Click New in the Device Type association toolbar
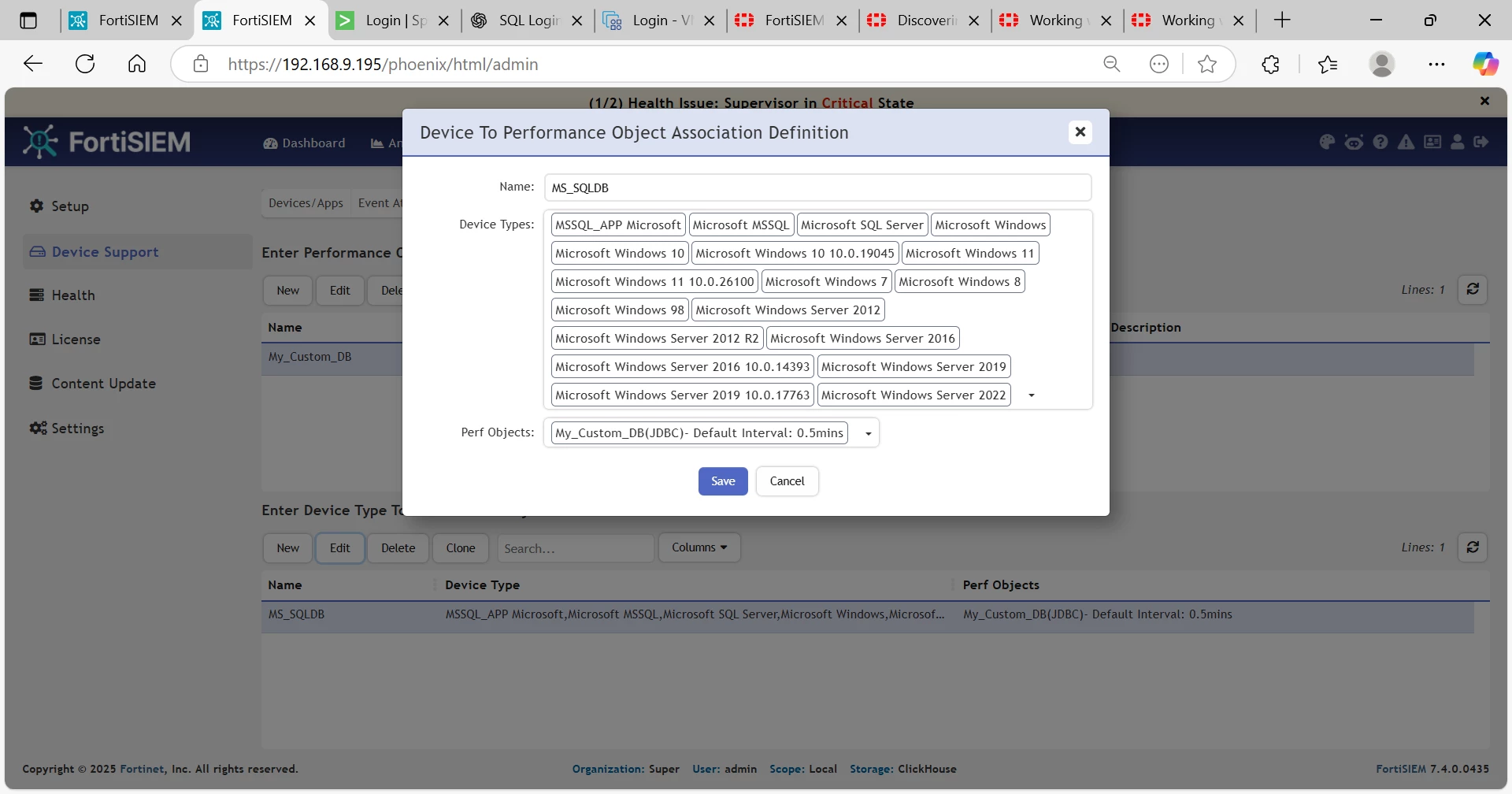The height and width of the screenshot is (794, 1512). pos(287,548)
